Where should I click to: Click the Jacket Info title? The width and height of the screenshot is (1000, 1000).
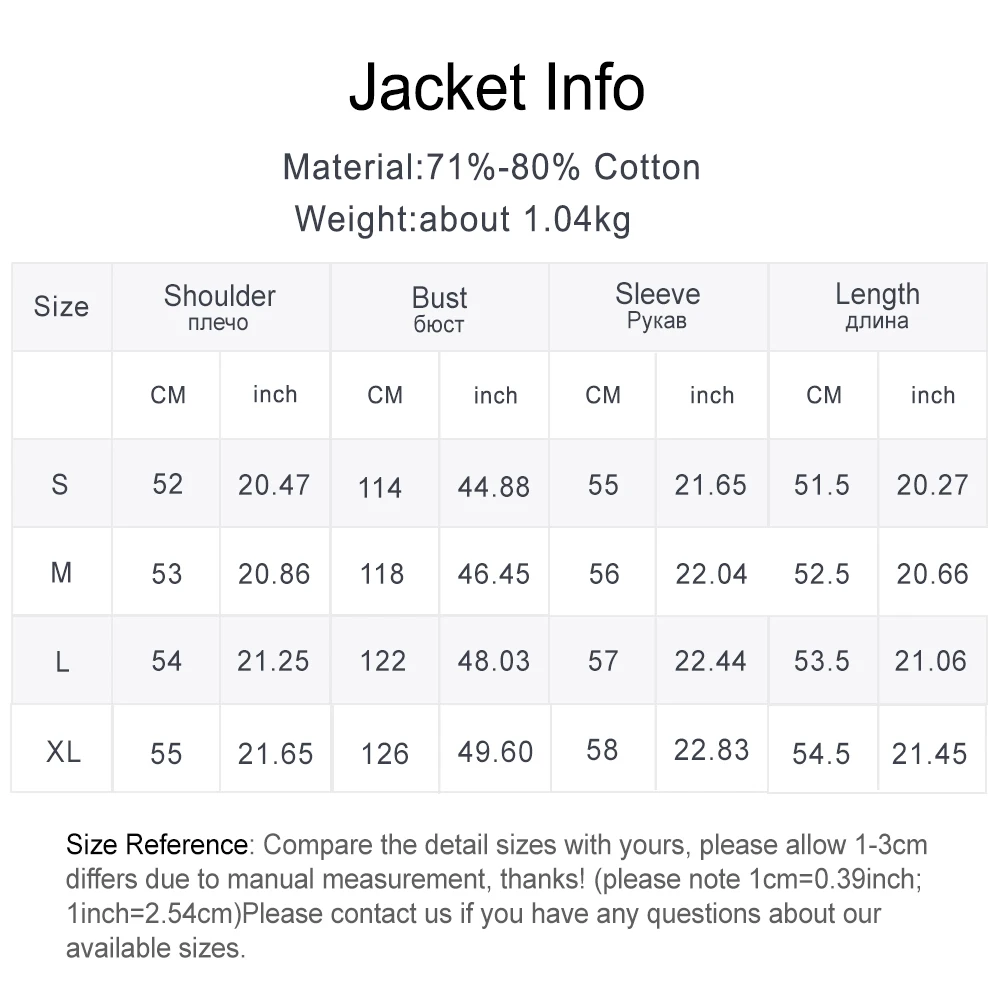[497, 87]
